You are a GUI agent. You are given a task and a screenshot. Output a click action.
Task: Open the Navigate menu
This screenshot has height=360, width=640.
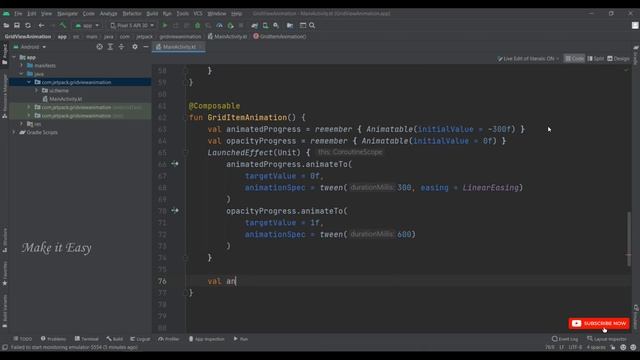(67, 13)
